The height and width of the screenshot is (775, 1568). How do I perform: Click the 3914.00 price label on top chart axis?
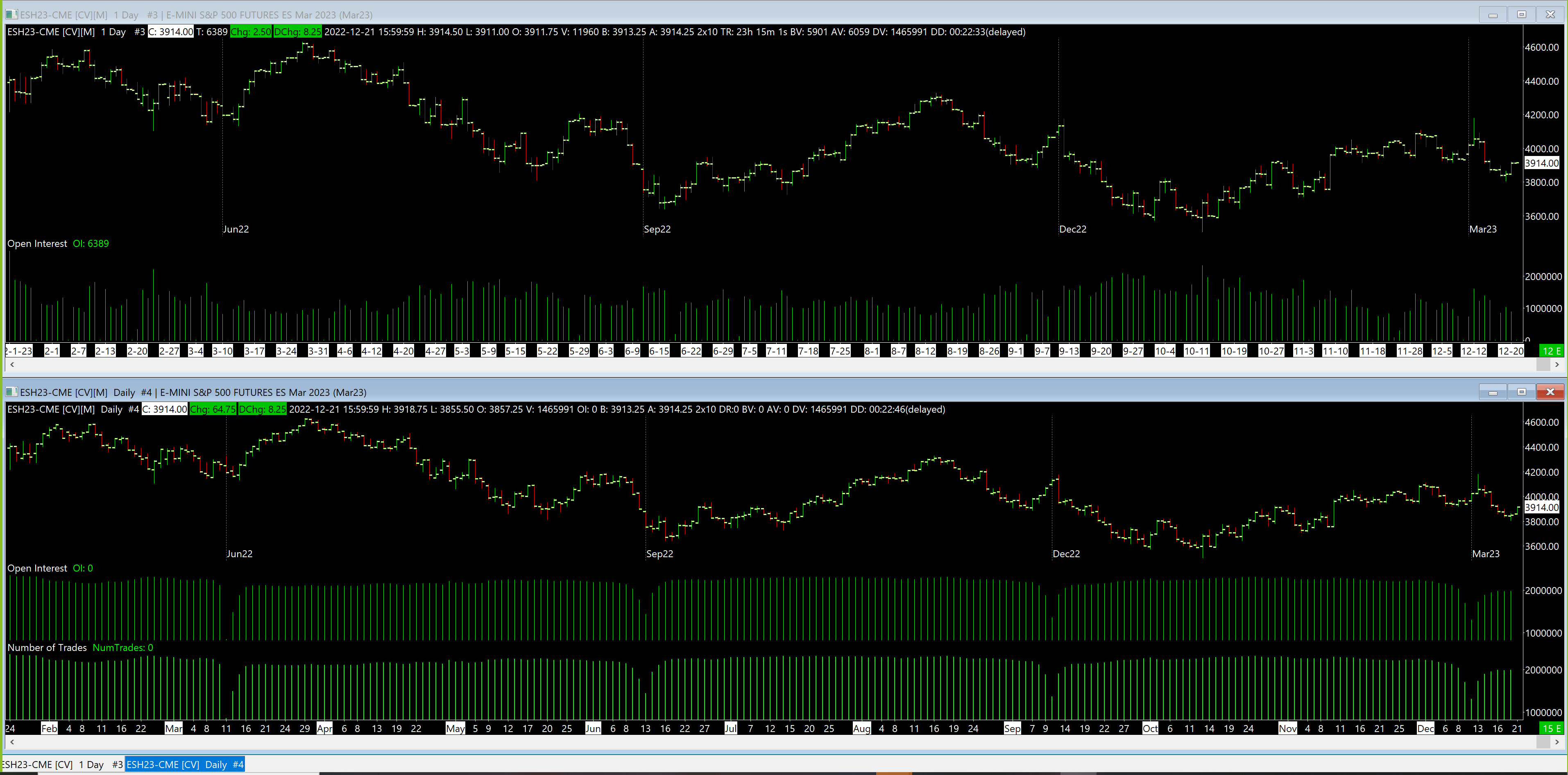coord(1541,163)
